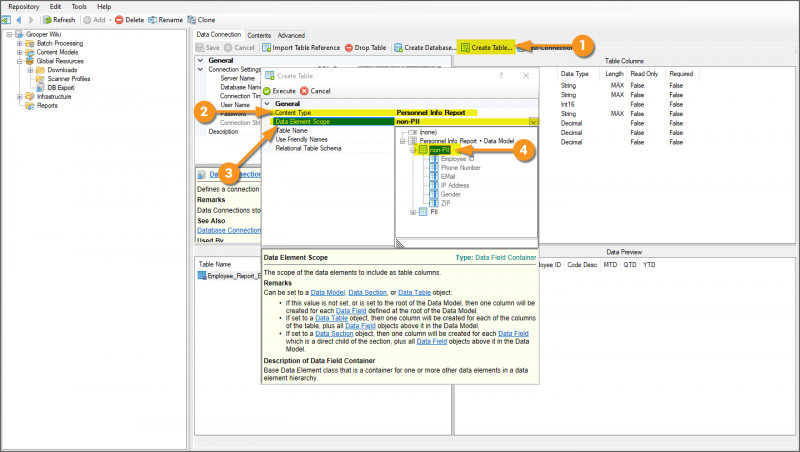Click Import Table Reference
Screen dimensions: 800x452
point(301,47)
